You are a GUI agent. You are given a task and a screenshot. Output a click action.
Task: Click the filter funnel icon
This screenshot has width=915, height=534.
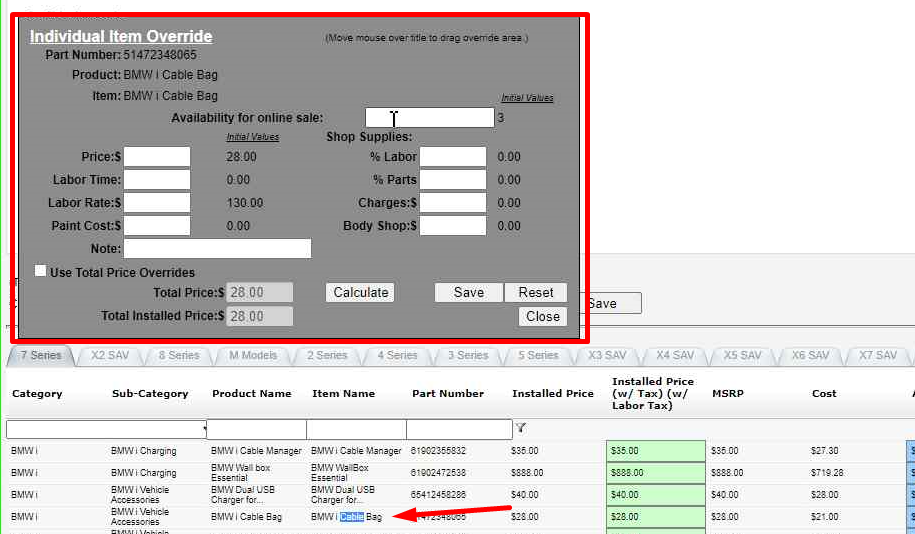click(x=521, y=428)
